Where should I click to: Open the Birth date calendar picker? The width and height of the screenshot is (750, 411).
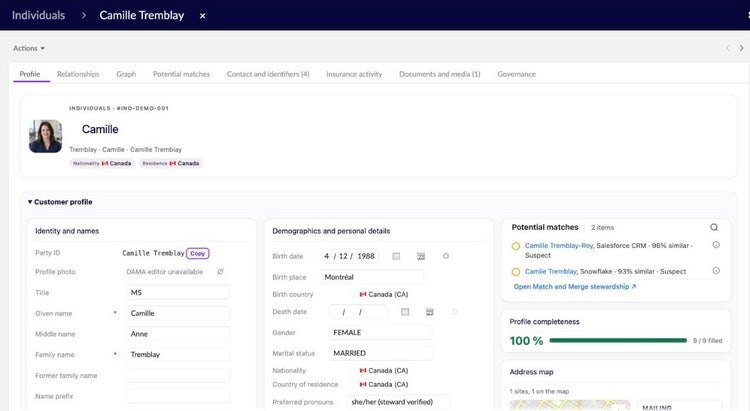pyautogui.click(x=396, y=256)
